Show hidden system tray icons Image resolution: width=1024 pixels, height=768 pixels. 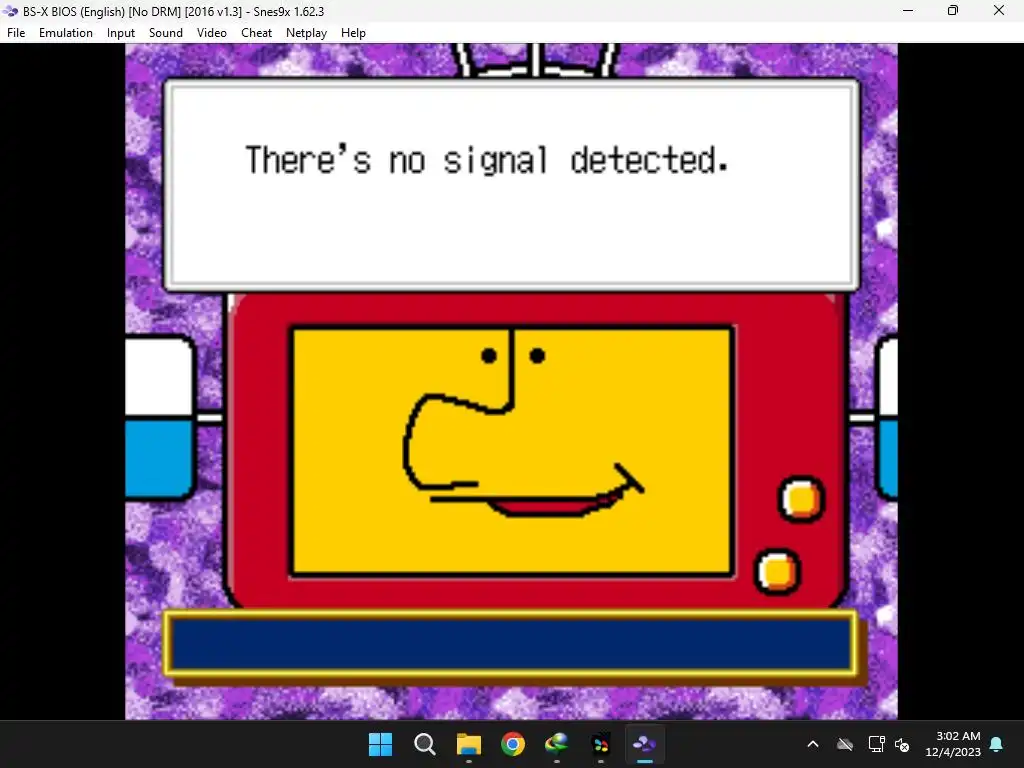pos(813,744)
